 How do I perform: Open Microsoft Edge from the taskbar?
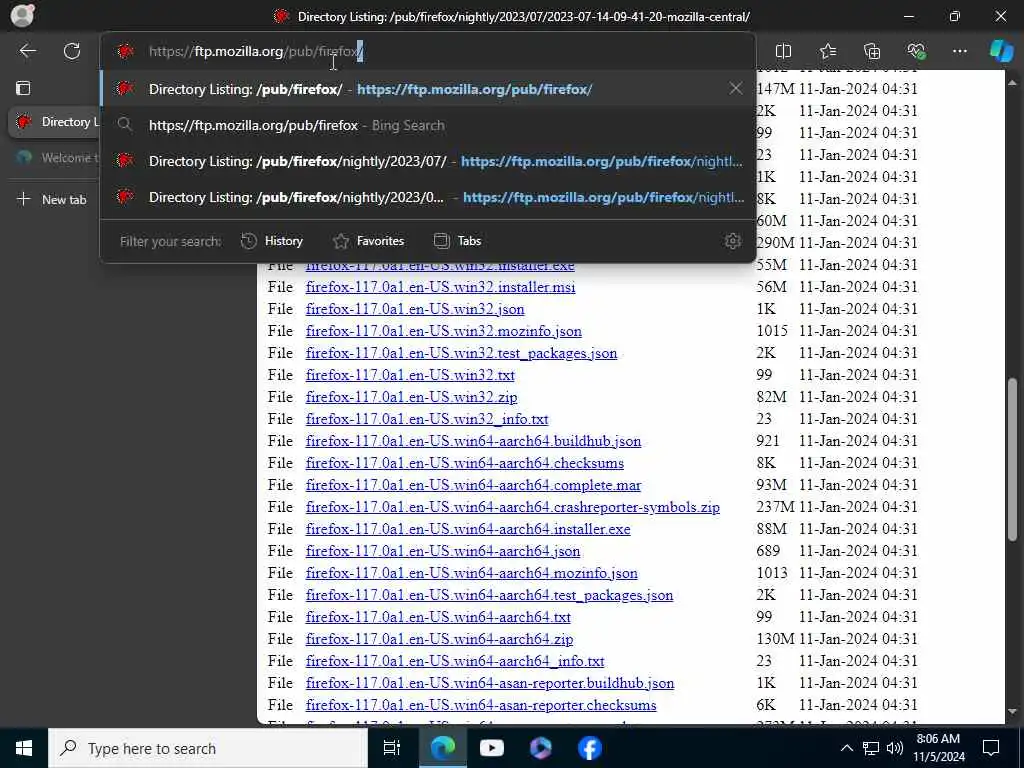click(x=442, y=748)
